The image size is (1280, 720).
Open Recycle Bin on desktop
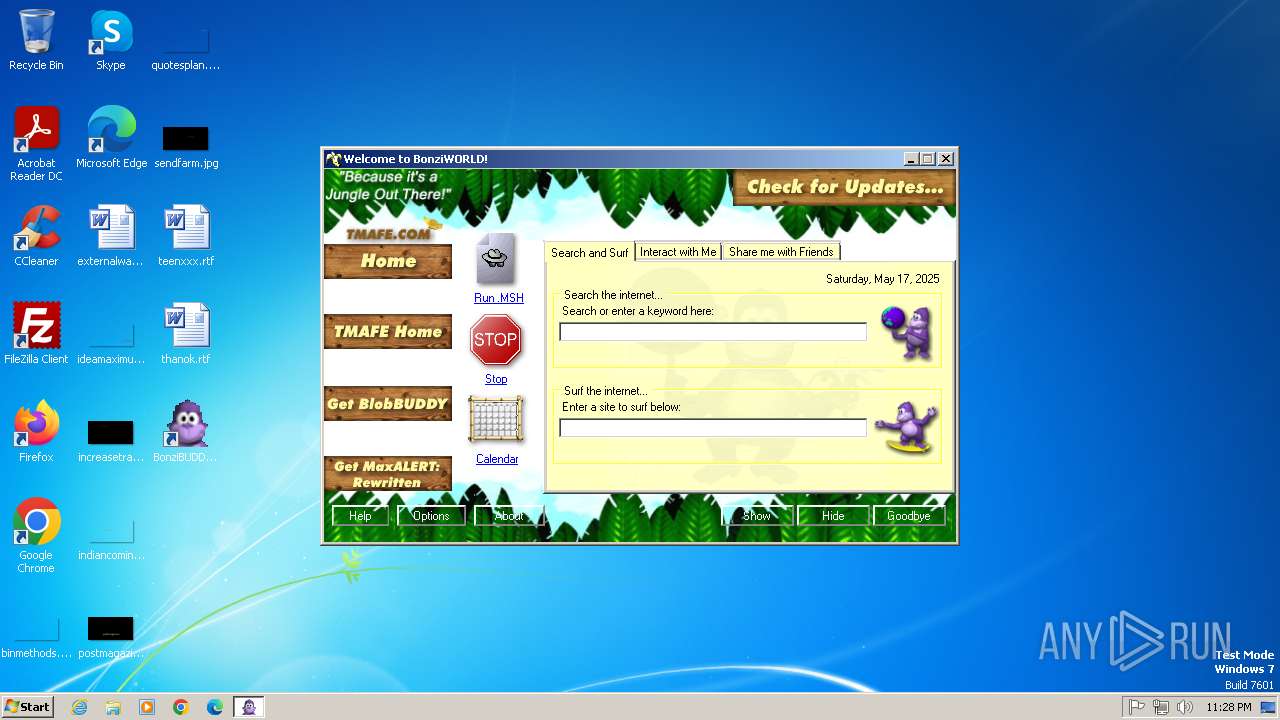[36, 40]
